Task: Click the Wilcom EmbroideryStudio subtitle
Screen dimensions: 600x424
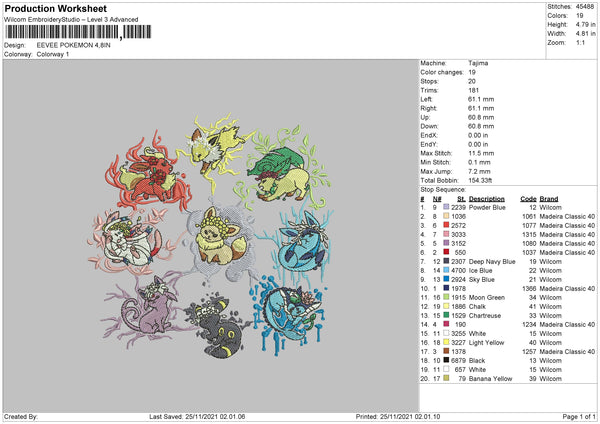Action: pos(71,19)
